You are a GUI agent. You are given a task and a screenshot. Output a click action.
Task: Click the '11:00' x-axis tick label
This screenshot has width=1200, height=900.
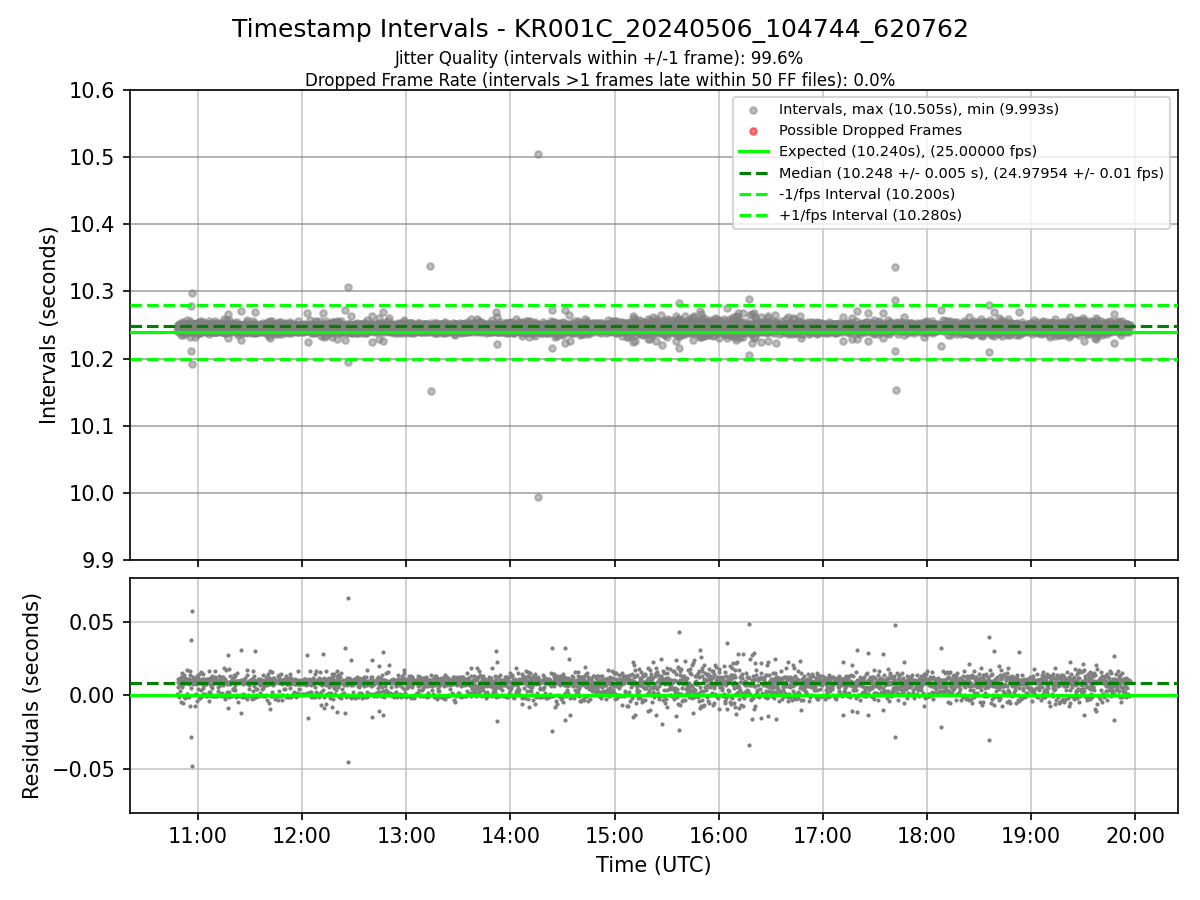(x=197, y=834)
